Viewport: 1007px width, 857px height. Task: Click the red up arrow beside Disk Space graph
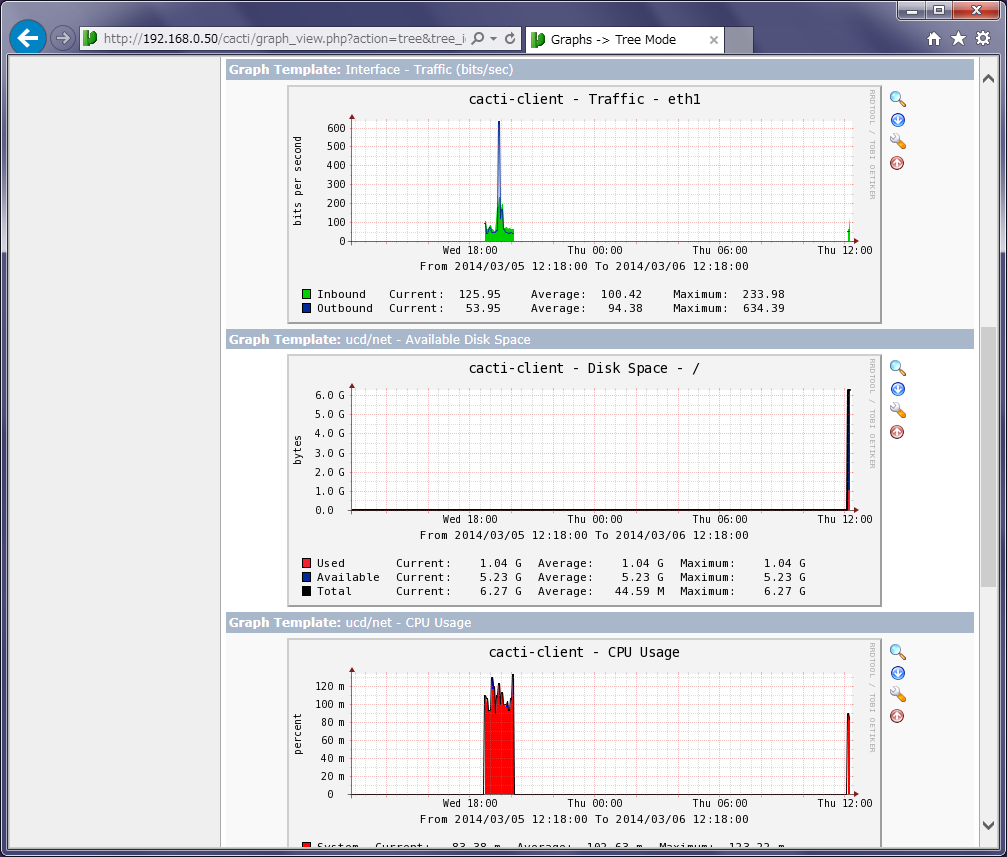[897, 432]
